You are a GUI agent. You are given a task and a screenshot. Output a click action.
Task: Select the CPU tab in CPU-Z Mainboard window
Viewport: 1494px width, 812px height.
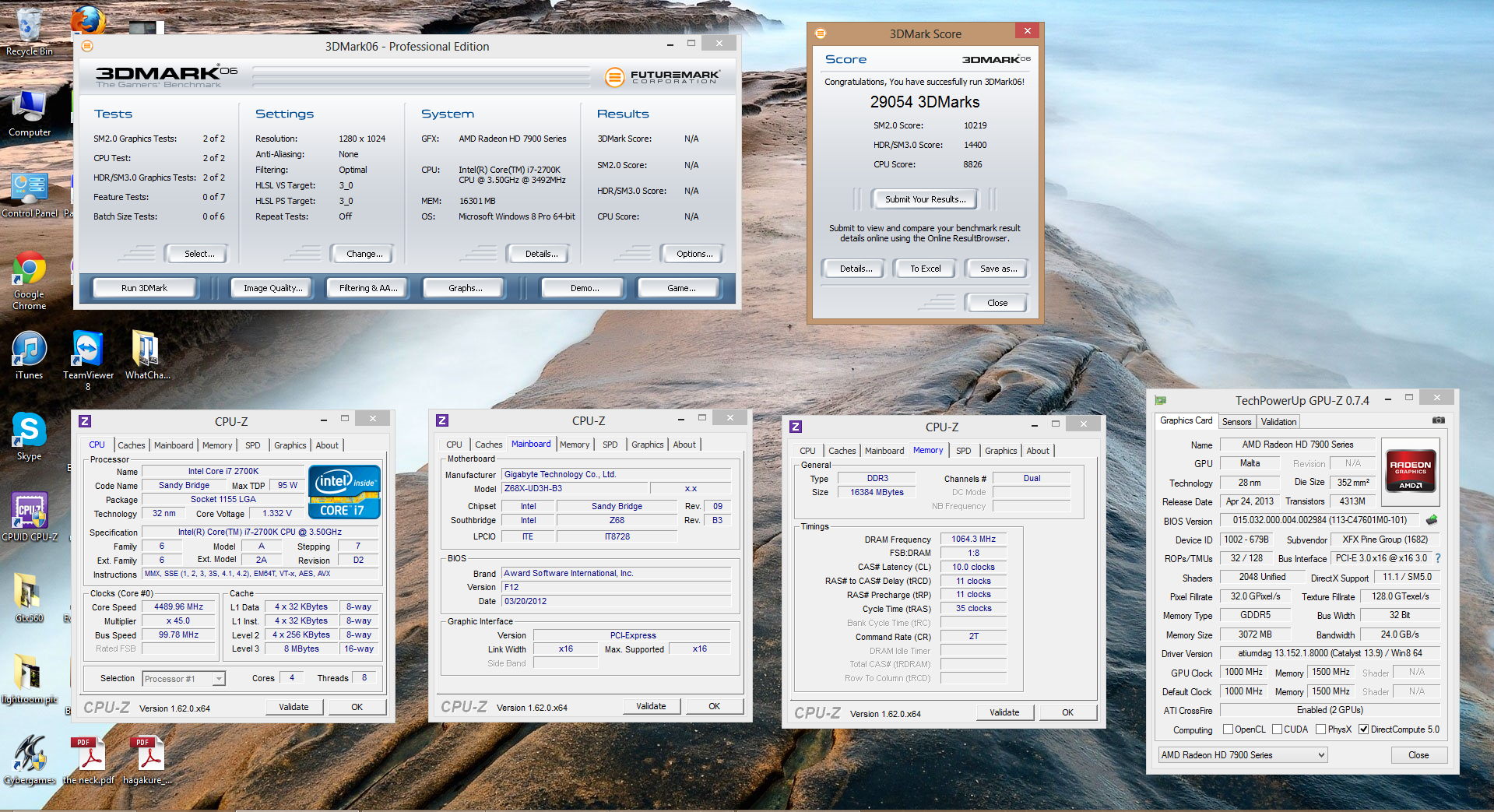[x=454, y=445]
